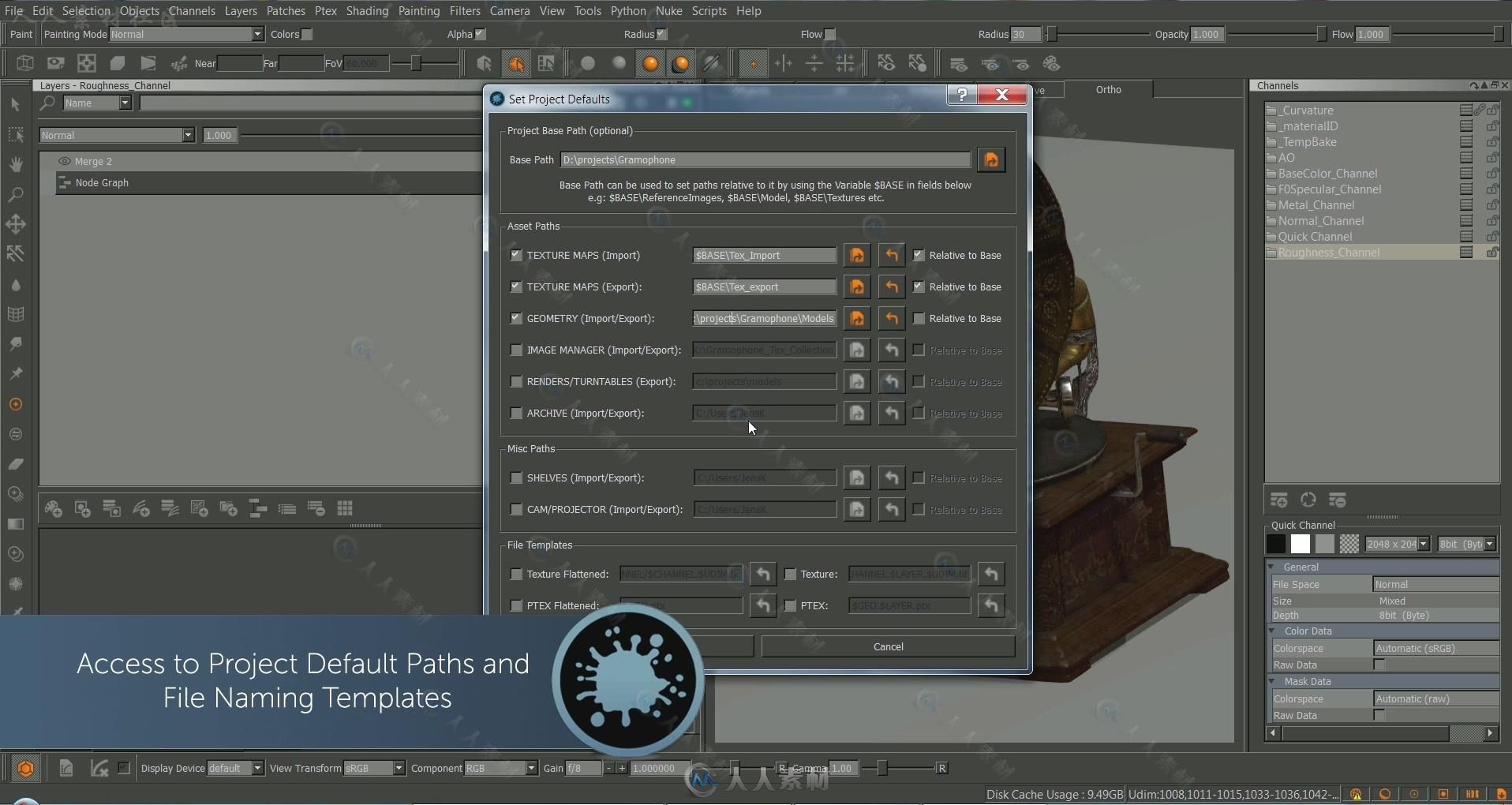Browse folder for TEXTURE MAPS (Export) path
The height and width of the screenshot is (805, 1512).
[x=857, y=287]
